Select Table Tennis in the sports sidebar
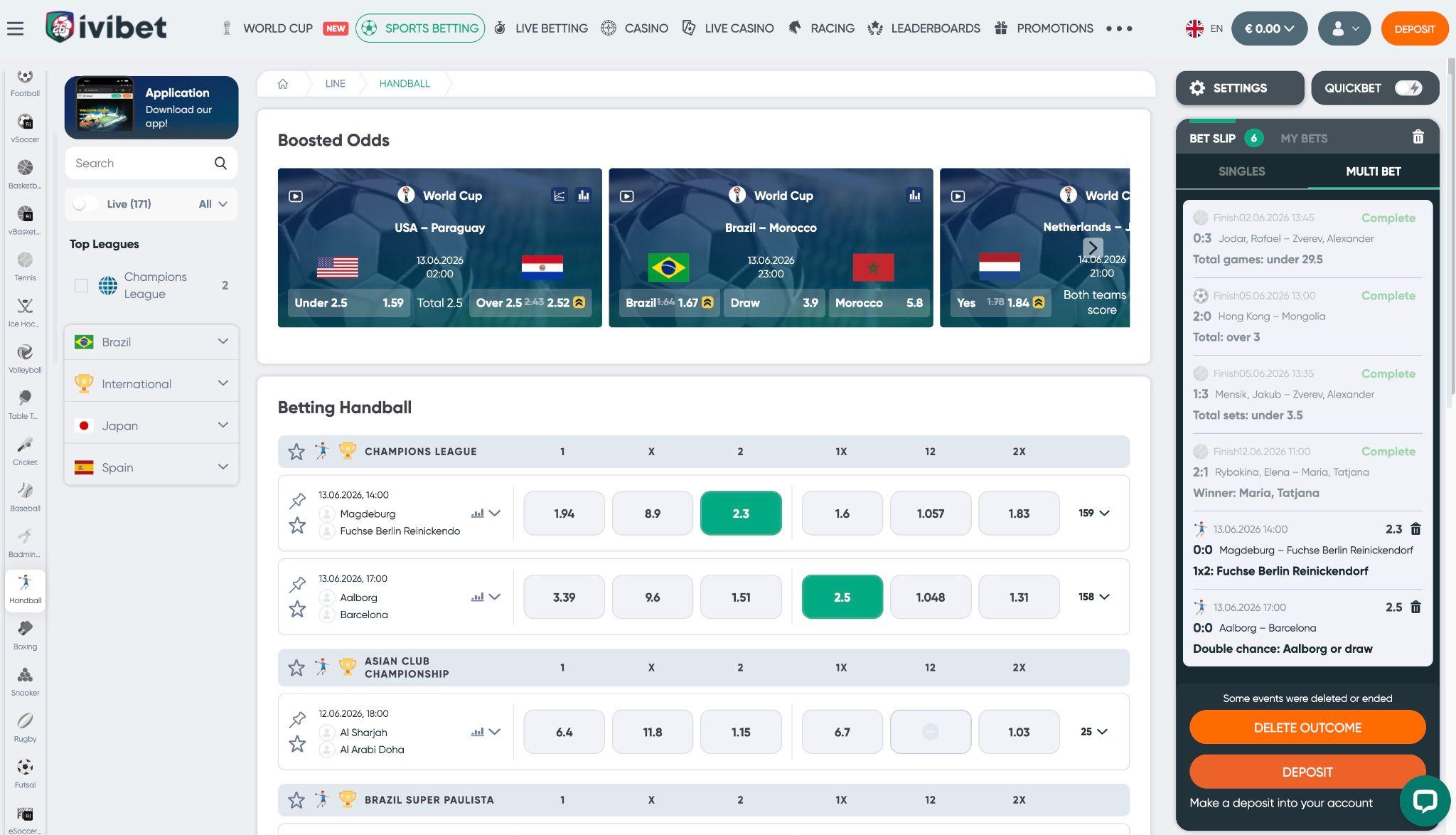 (25, 405)
